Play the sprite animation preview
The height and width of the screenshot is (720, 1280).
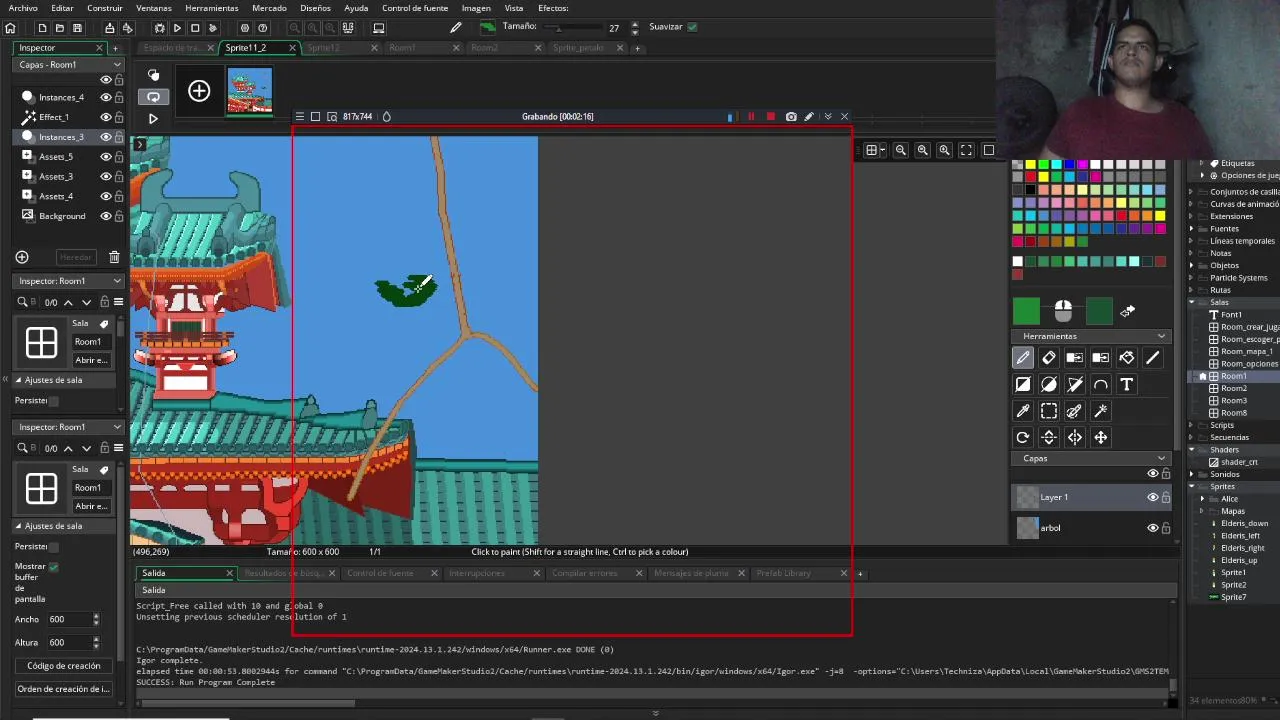click(153, 118)
